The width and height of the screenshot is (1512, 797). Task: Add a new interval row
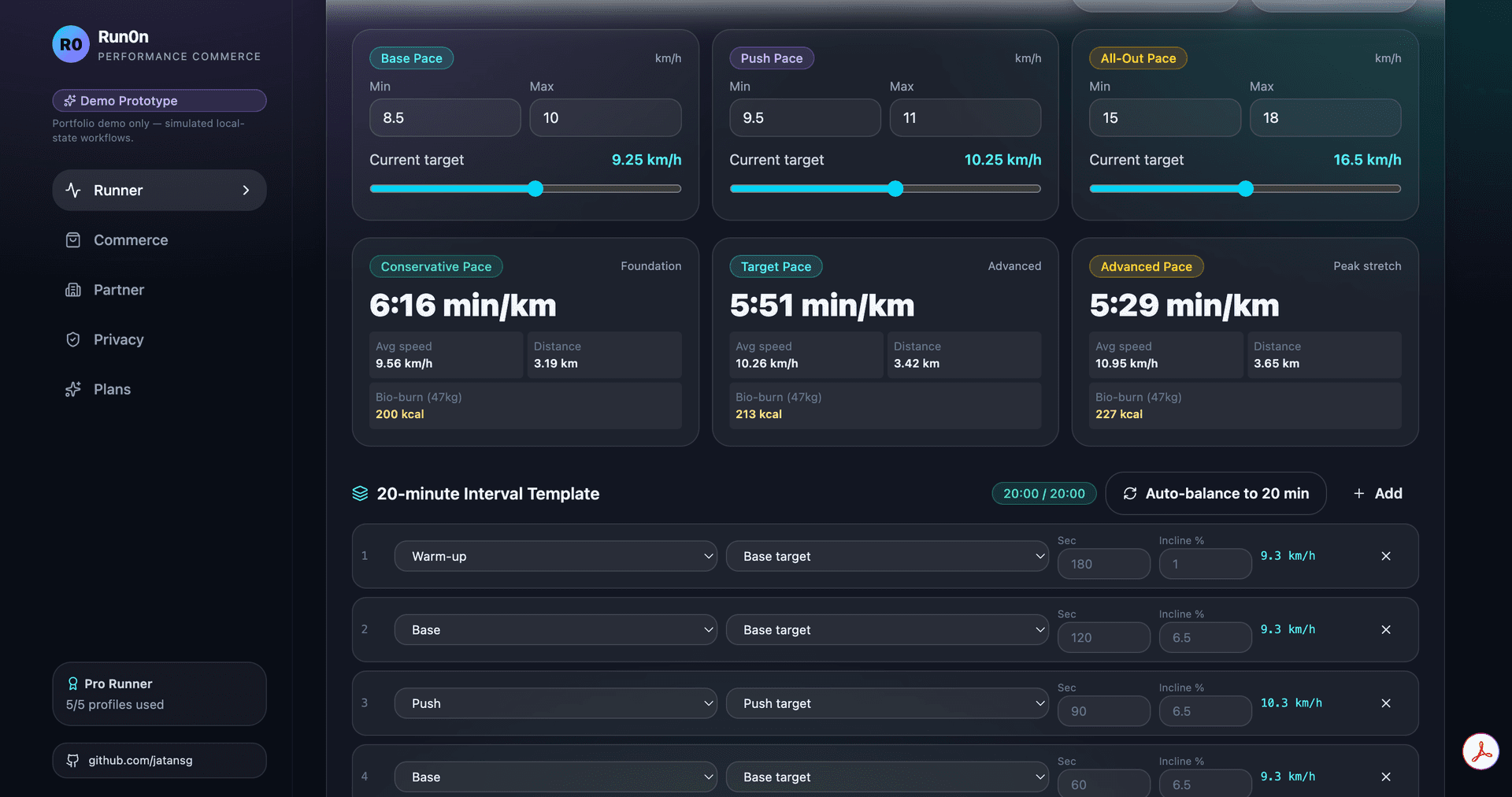[x=1378, y=494]
